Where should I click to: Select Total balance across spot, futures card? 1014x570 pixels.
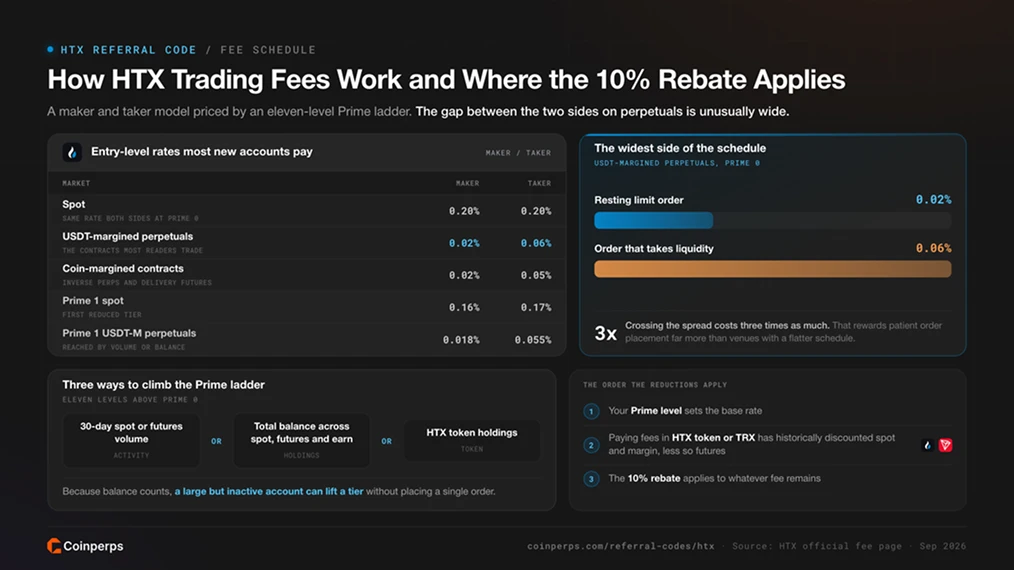[301, 441]
